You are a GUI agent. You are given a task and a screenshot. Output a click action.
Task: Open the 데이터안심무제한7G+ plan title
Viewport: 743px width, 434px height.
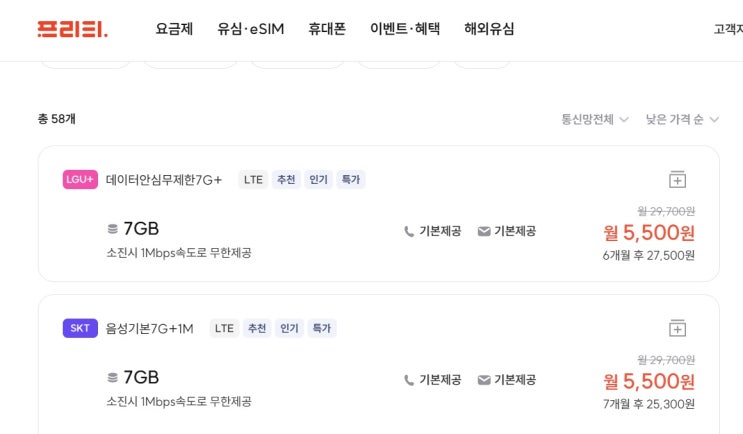pos(164,180)
